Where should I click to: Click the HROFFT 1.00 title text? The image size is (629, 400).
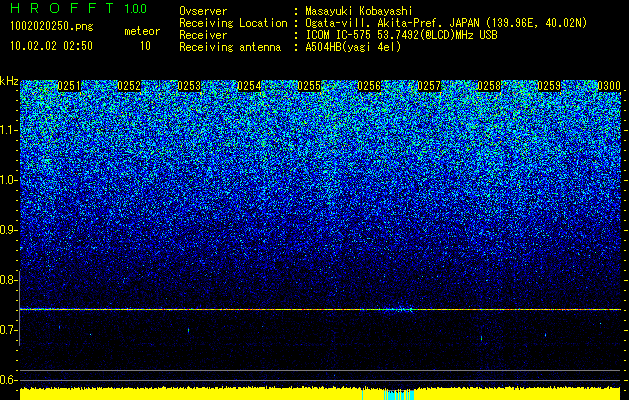tap(79, 8)
